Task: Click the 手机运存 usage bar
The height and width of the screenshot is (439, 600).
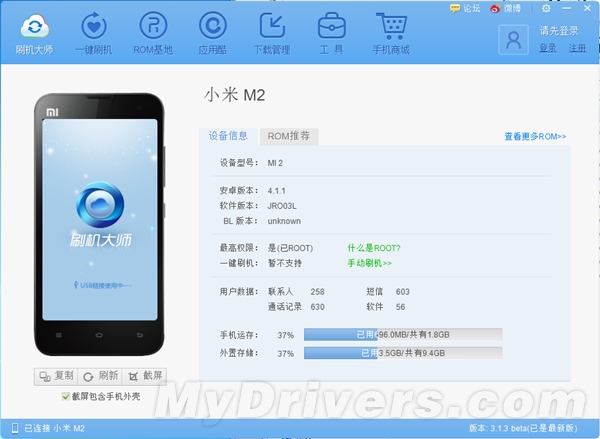Action: click(403, 335)
